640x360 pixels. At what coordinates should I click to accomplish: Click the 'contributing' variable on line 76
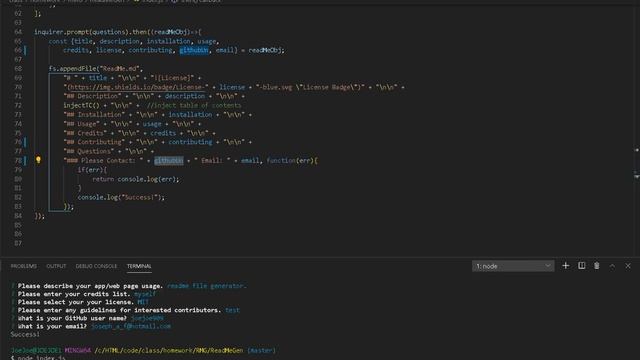[190, 142]
